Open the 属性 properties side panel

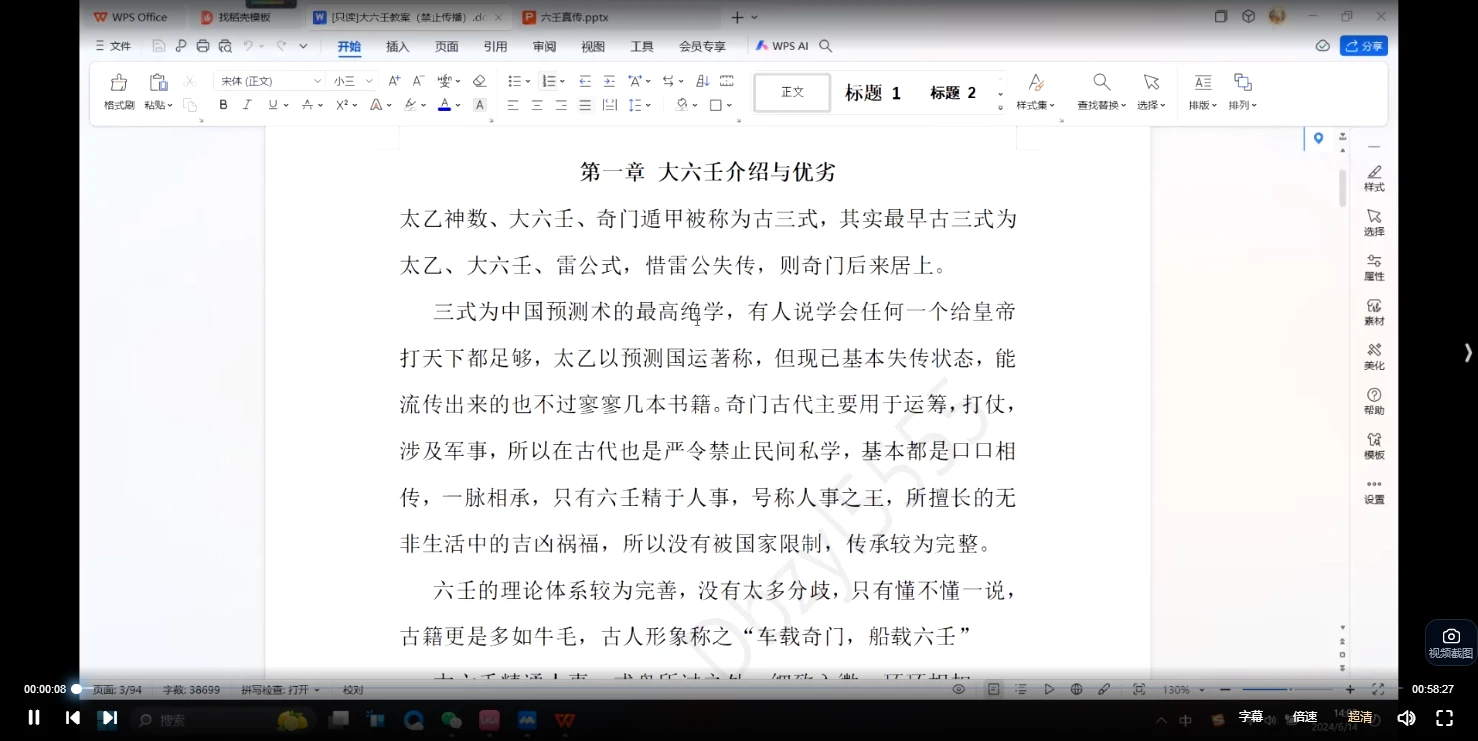pyautogui.click(x=1374, y=268)
